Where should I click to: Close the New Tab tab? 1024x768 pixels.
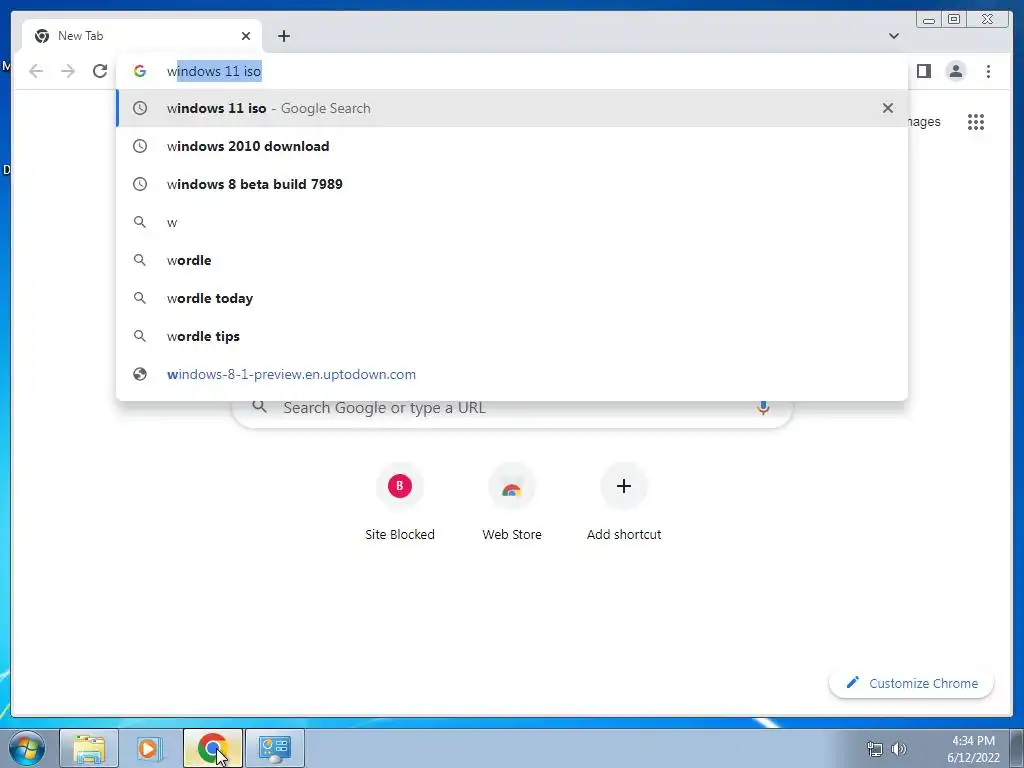tap(246, 36)
